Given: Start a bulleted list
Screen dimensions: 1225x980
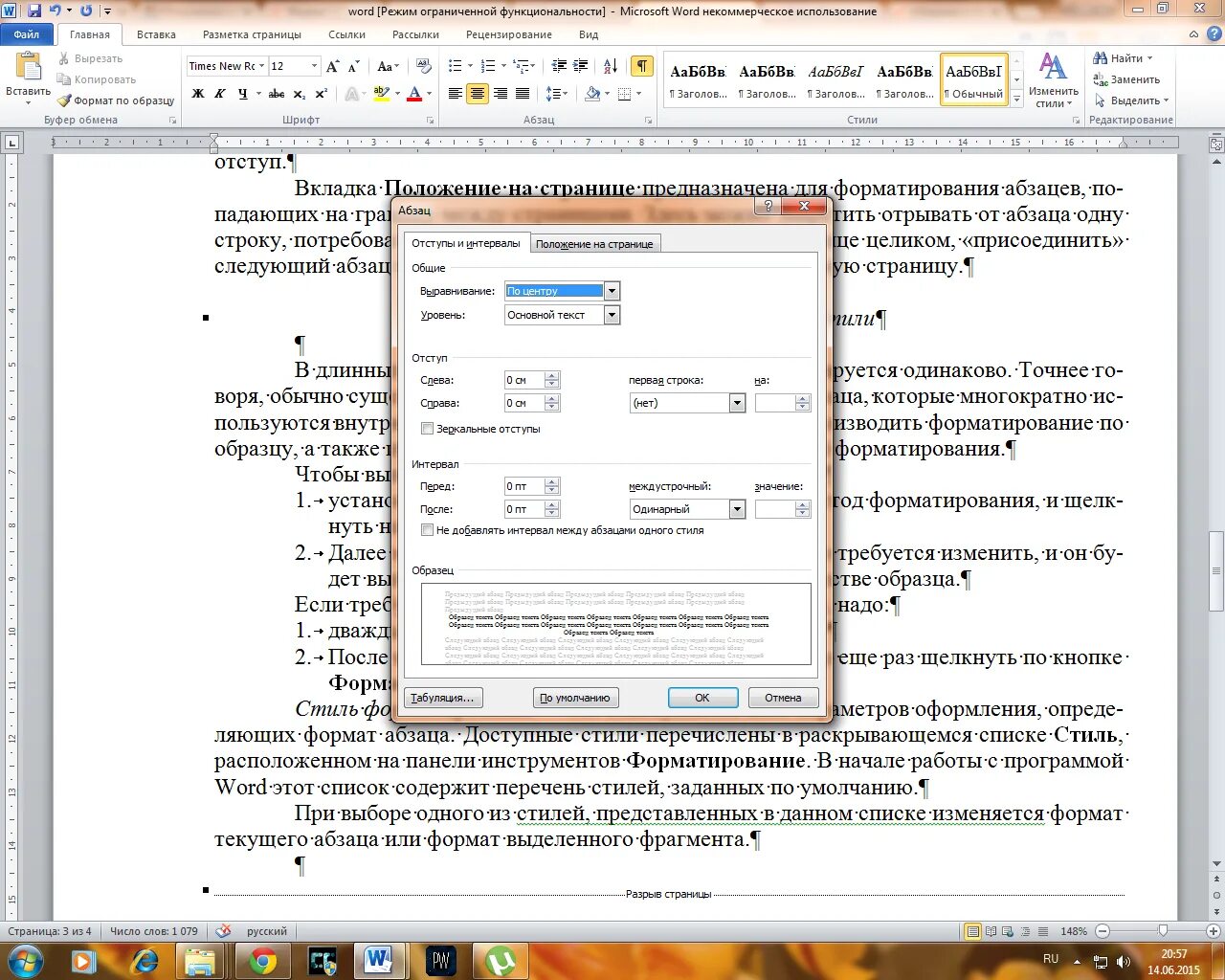Looking at the screenshot, I should [456, 66].
